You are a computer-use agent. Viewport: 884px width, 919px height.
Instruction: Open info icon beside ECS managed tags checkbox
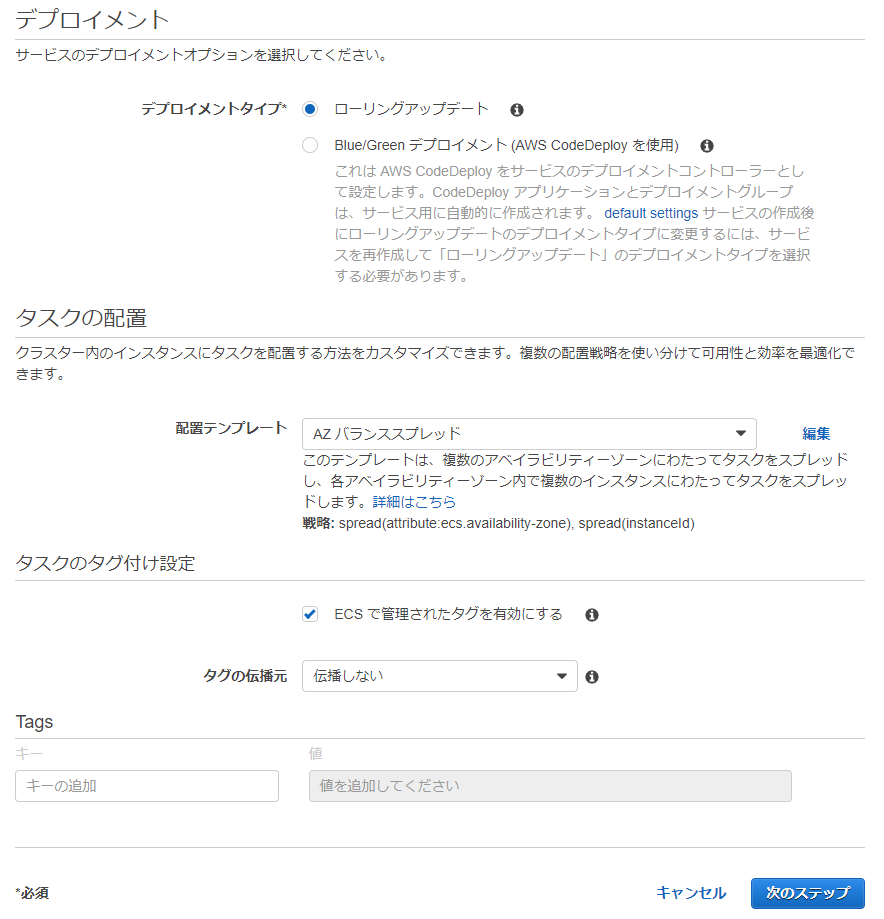point(592,615)
